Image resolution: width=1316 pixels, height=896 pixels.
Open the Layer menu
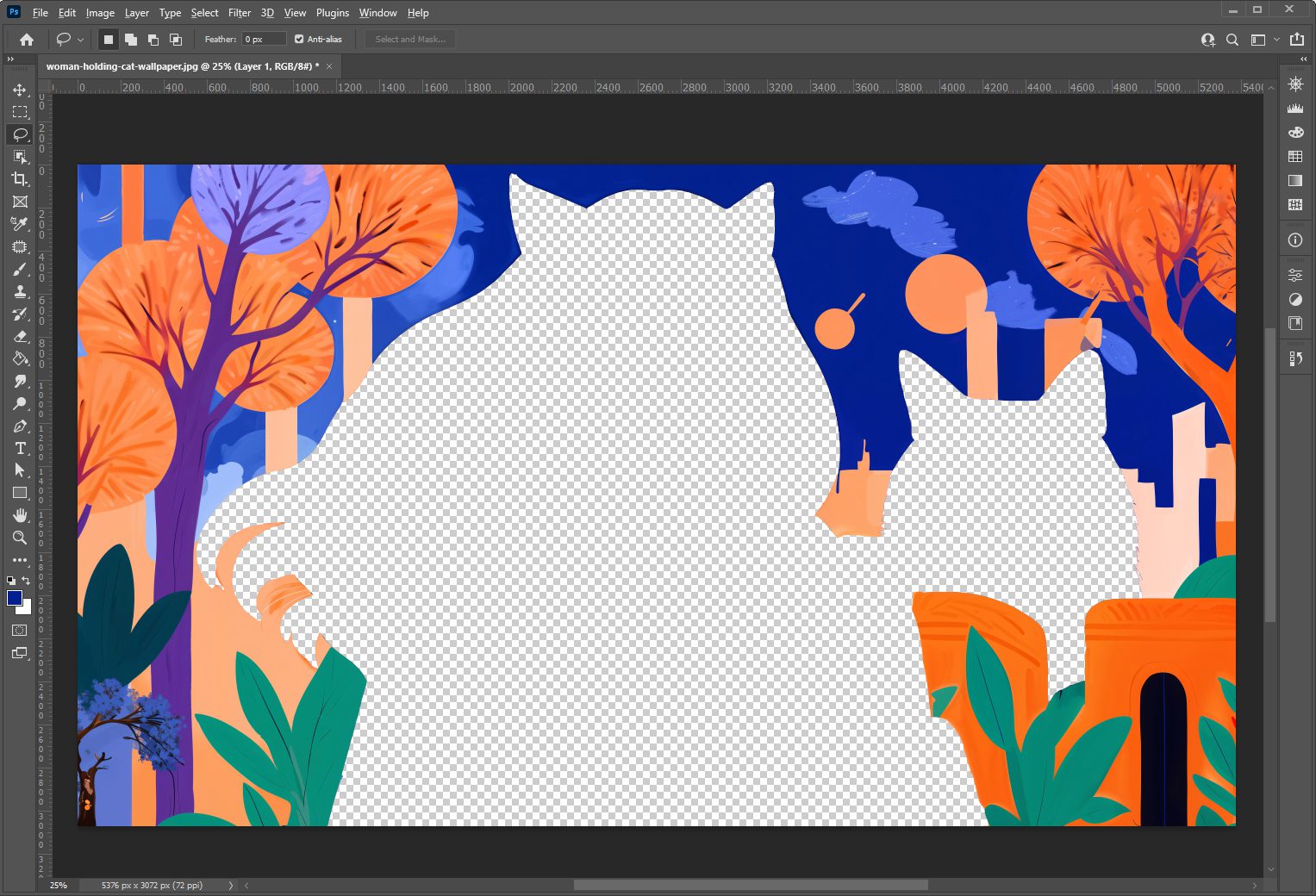tap(137, 13)
